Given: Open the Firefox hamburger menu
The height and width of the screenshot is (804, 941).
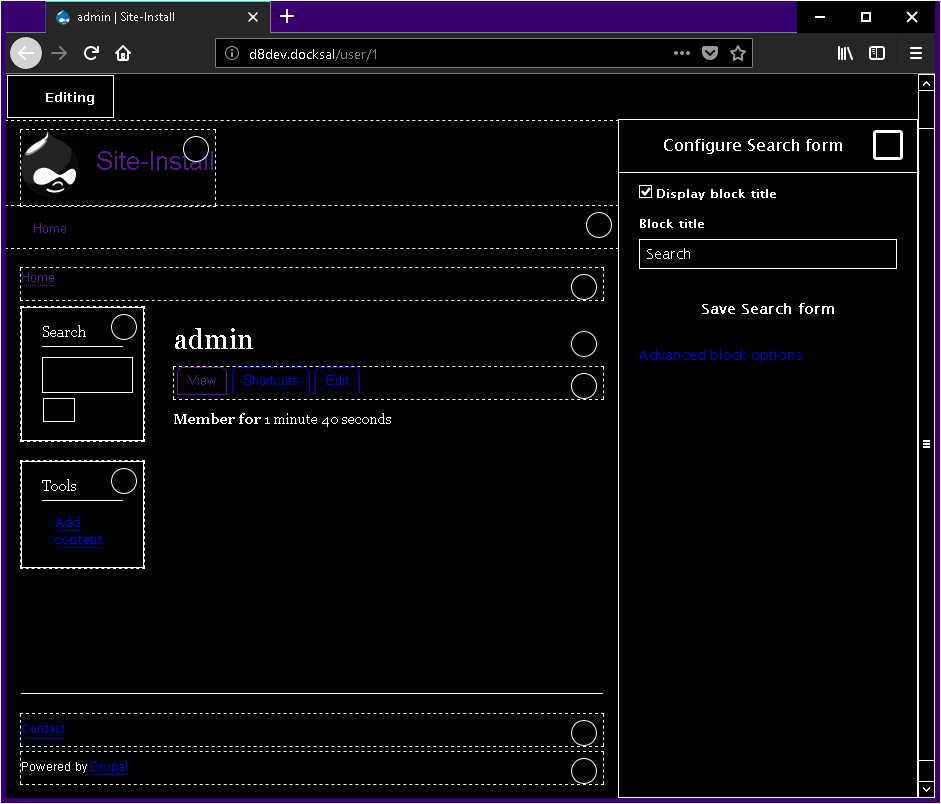Looking at the screenshot, I should tap(916, 53).
